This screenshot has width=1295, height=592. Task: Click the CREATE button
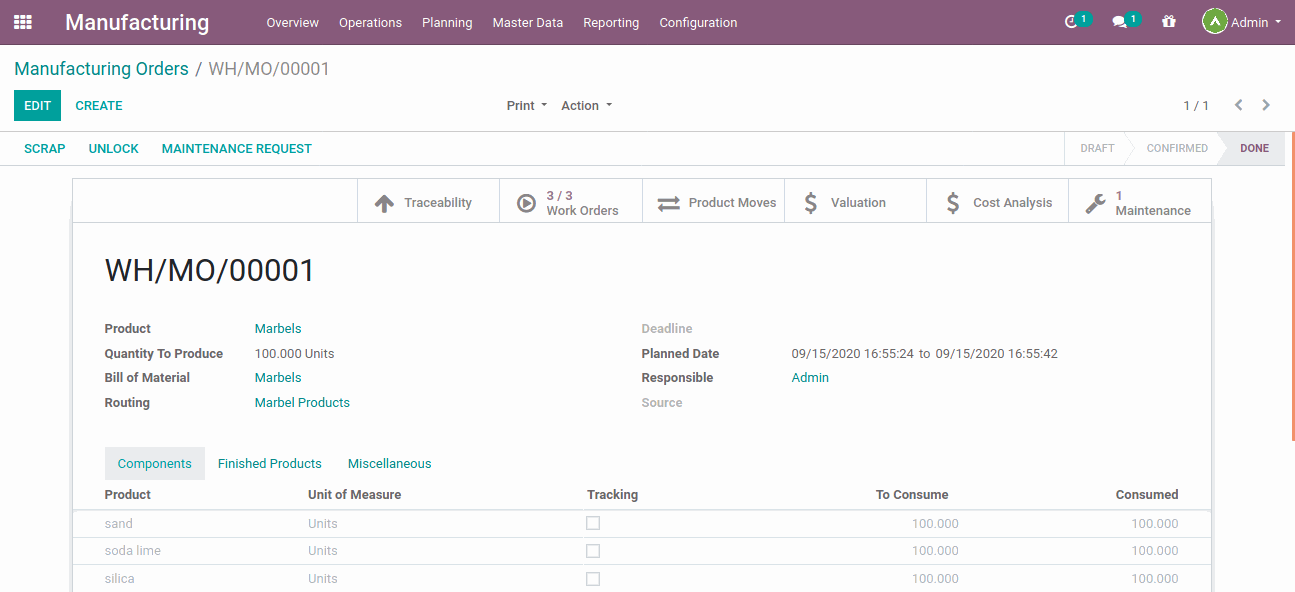[99, 105]
